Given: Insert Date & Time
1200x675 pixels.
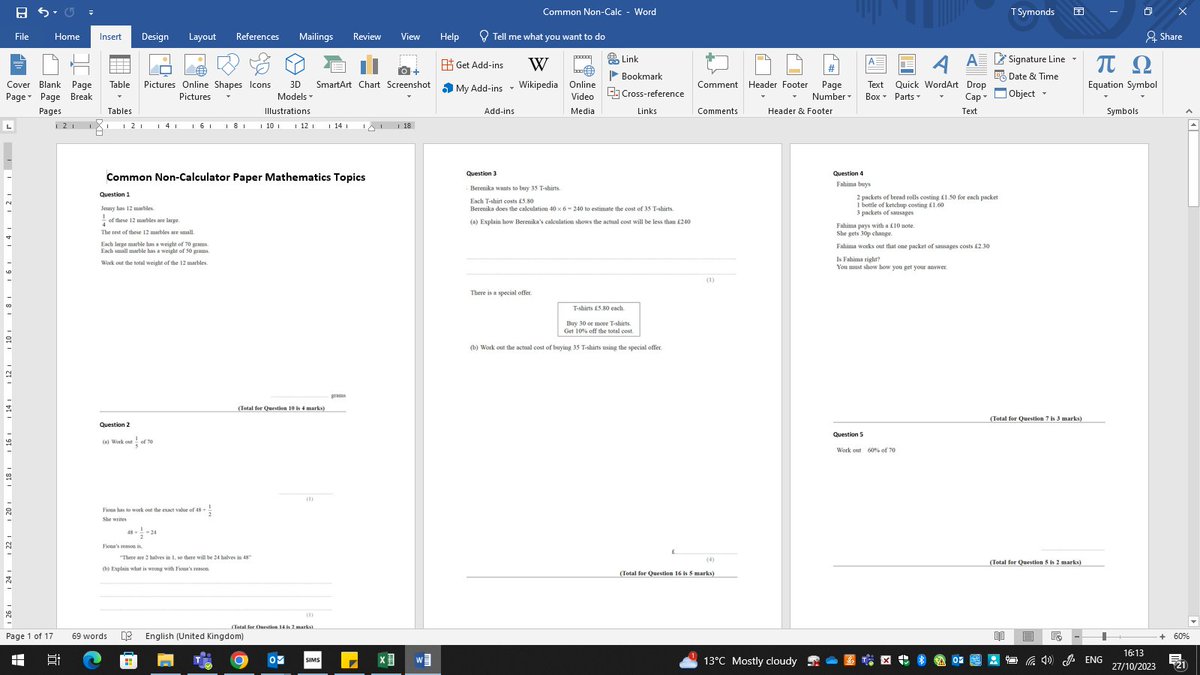Looking at the screenshot, I should 1025,76.
